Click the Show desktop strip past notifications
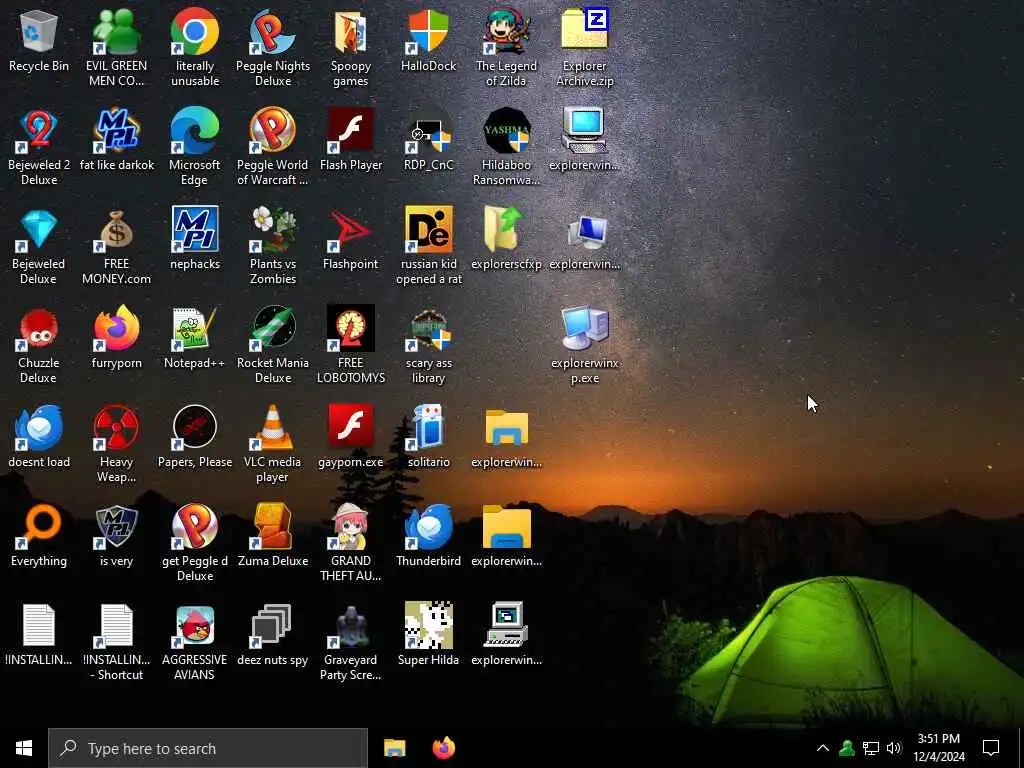 tap(1021, 748)
